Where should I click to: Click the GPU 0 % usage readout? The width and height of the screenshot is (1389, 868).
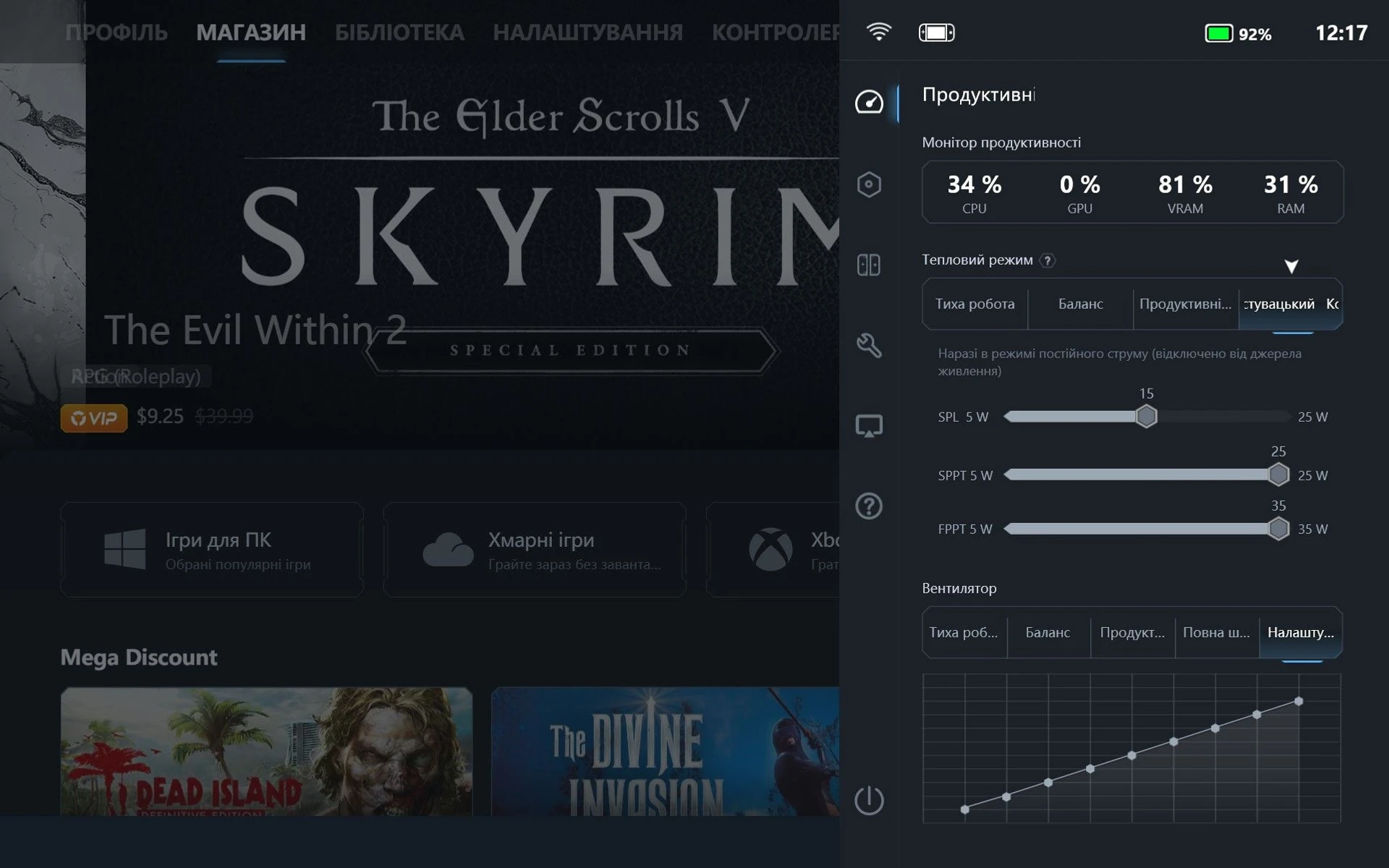1079,193
